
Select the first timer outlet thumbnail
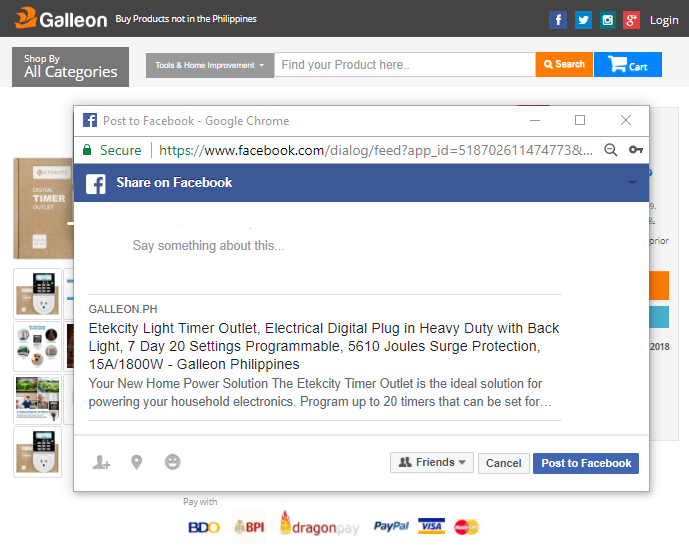pos(37,293)
